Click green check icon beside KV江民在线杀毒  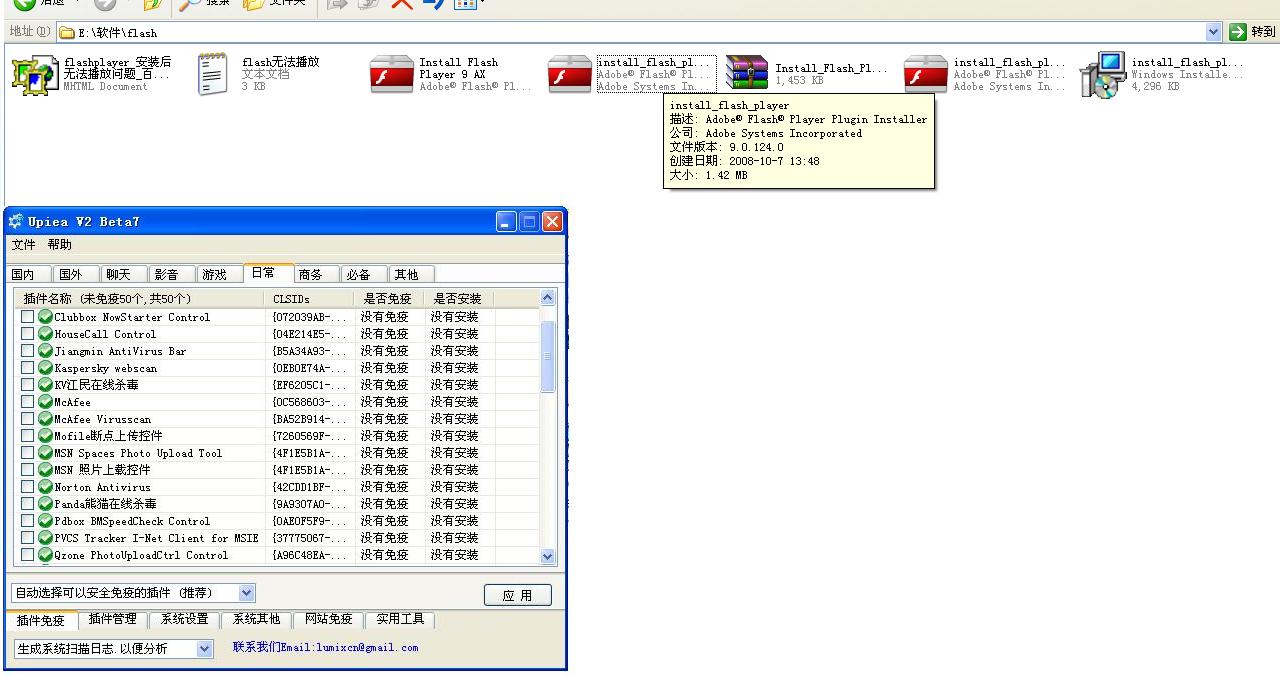pyautogui.click(x=45, y=385)
